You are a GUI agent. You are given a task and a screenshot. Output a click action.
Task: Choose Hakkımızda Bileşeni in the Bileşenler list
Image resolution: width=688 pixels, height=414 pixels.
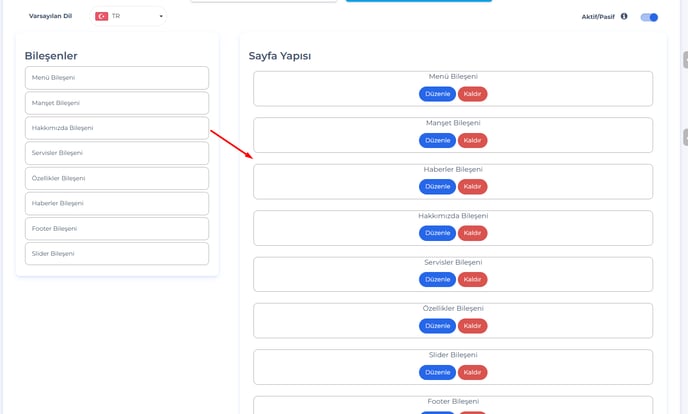116,128
